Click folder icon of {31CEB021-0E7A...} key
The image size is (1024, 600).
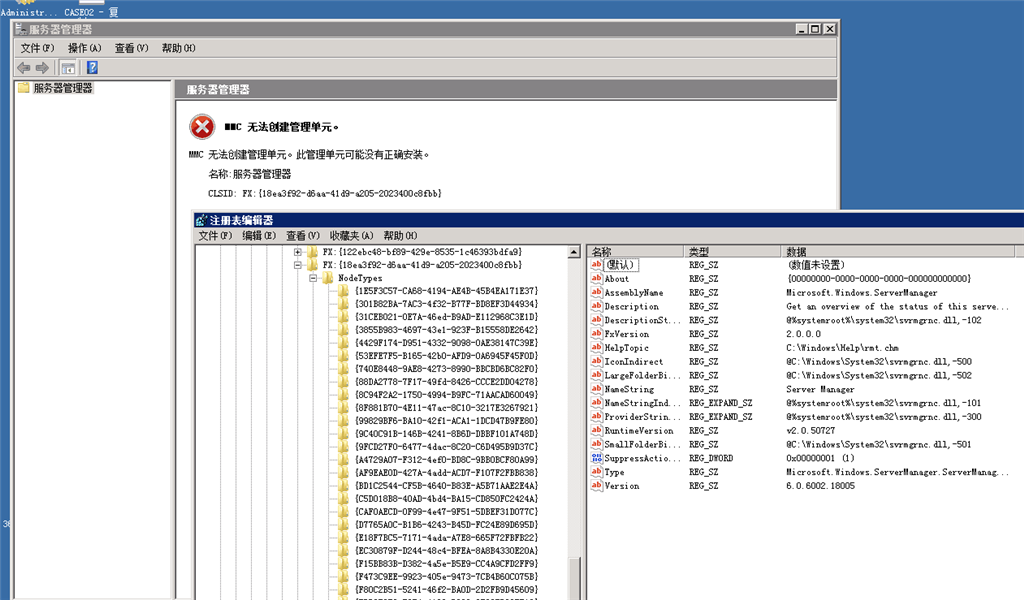(x=344, y=317)
